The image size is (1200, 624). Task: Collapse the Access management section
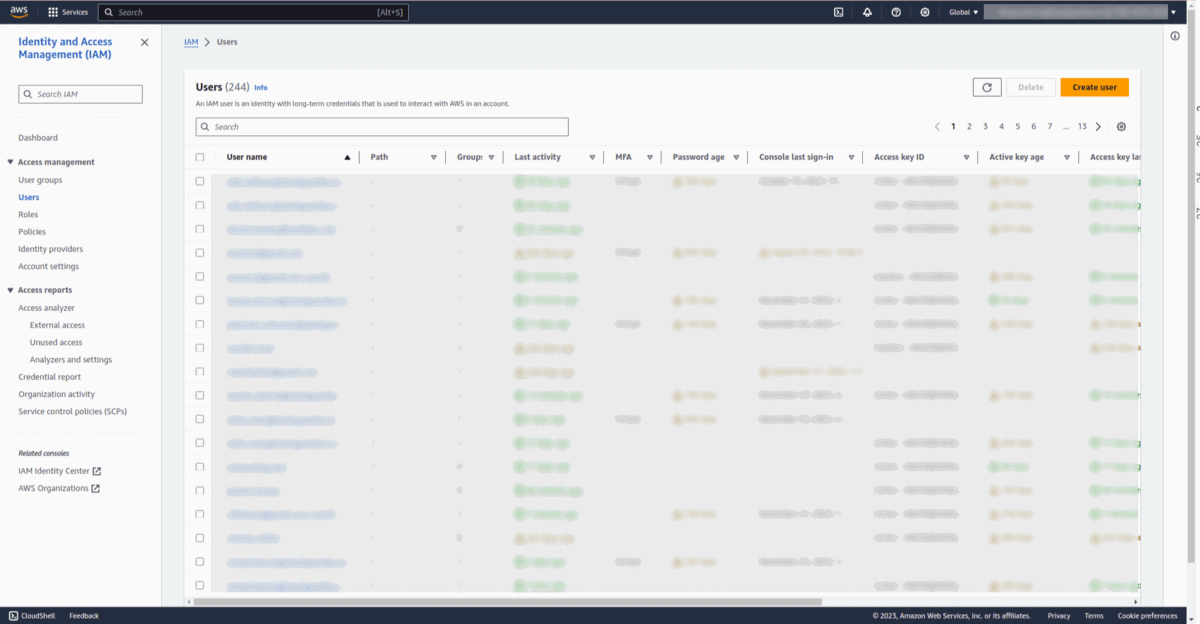[x=10, y=162]
